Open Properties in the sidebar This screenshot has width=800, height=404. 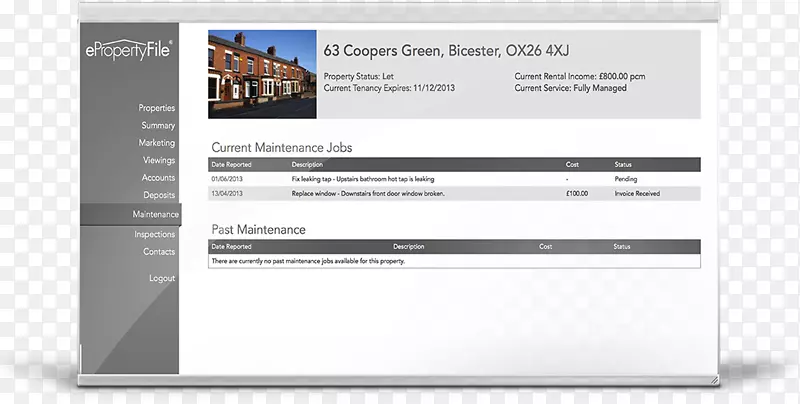[x=156, y=108]
